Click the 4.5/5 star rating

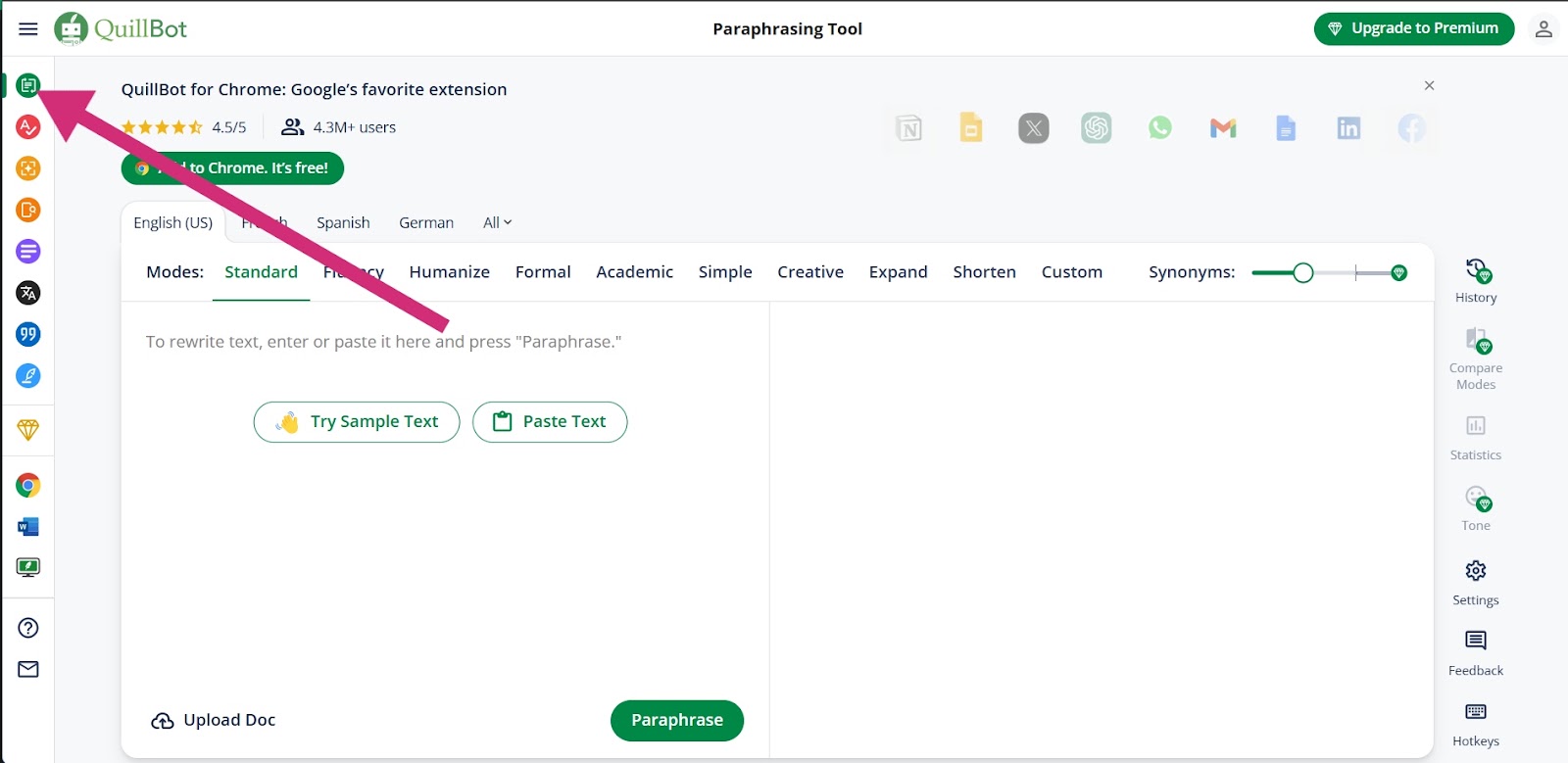click(183, 127)
